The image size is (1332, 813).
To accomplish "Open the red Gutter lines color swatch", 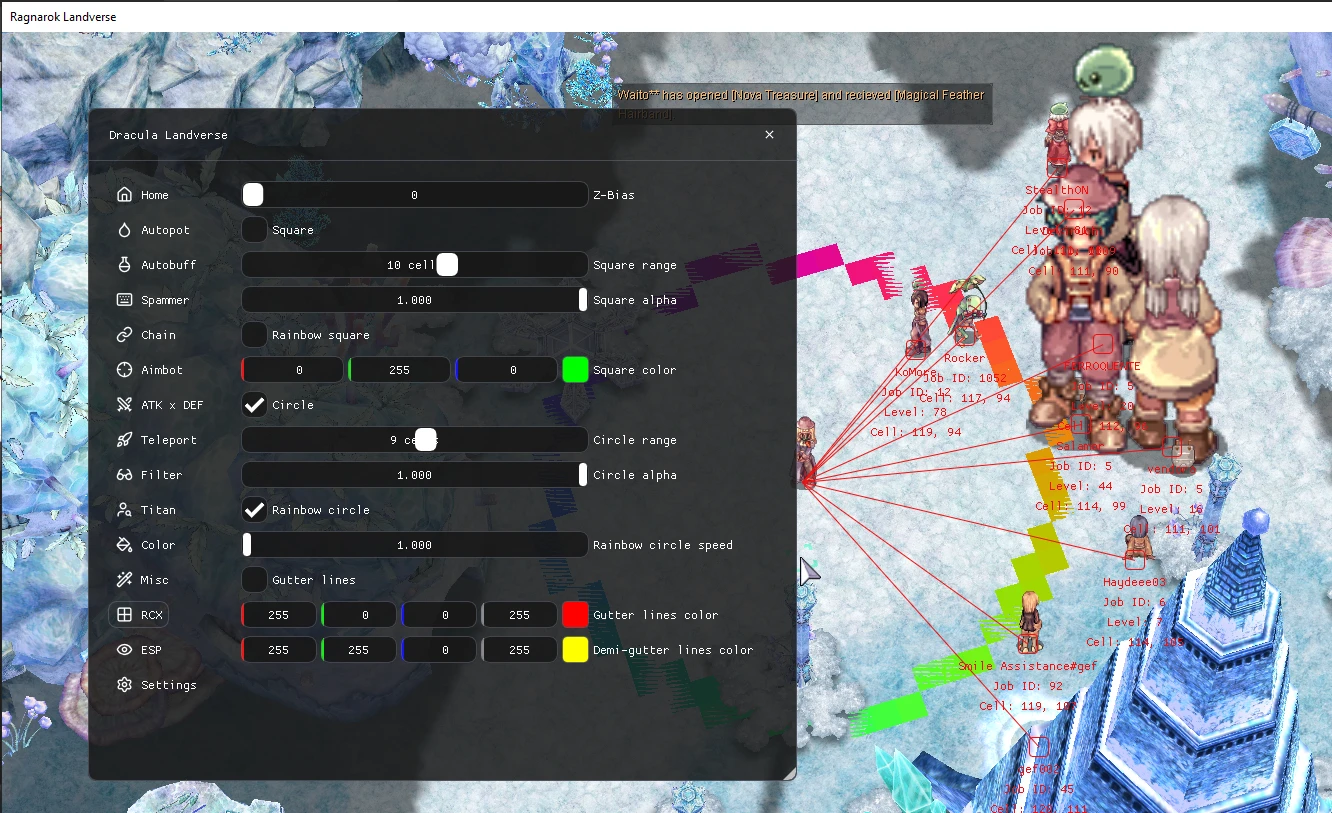I will 575,615.
